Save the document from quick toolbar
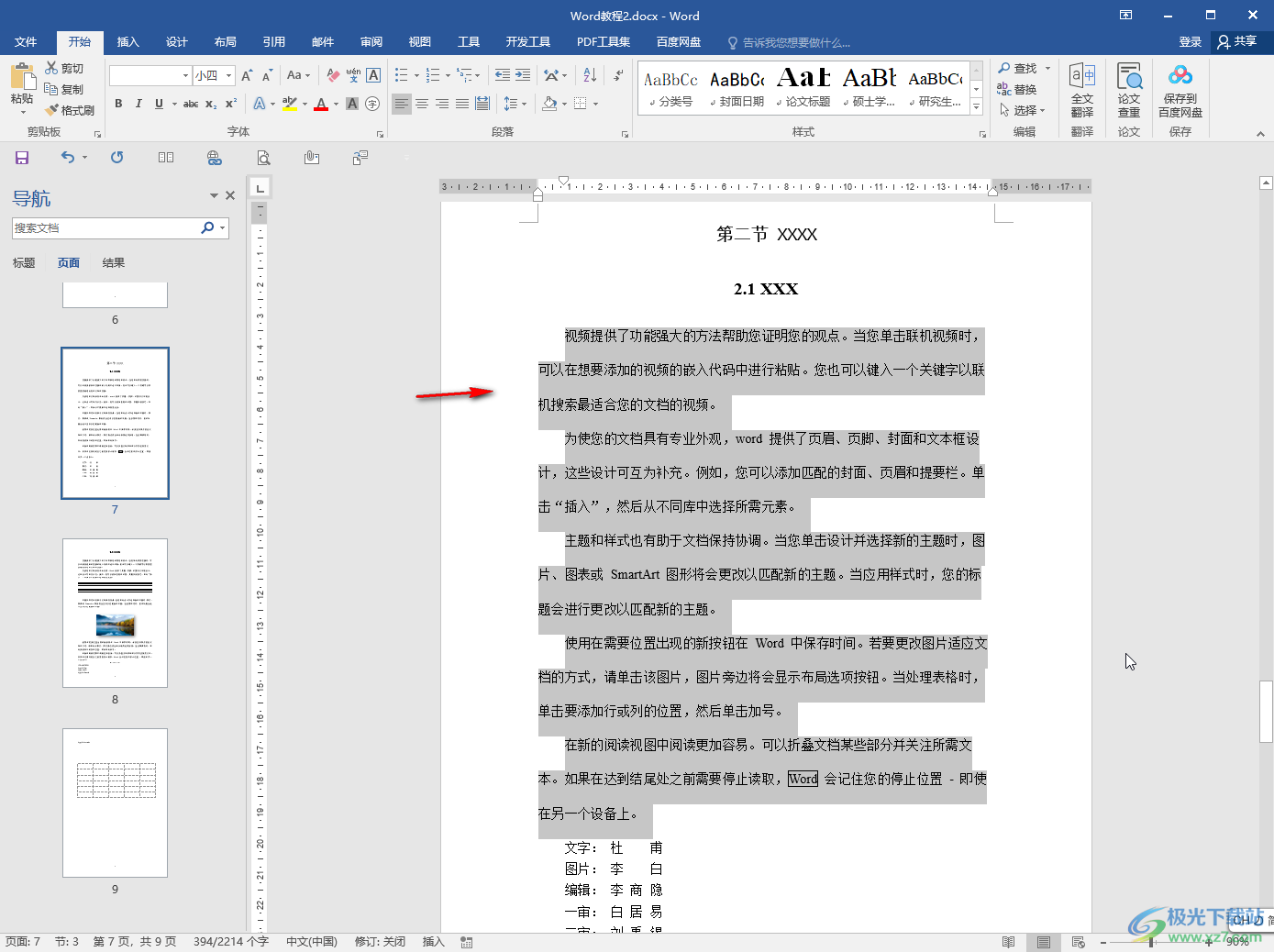The height and width of the screenshot is (952, 1274). click(x=22, y=158)
